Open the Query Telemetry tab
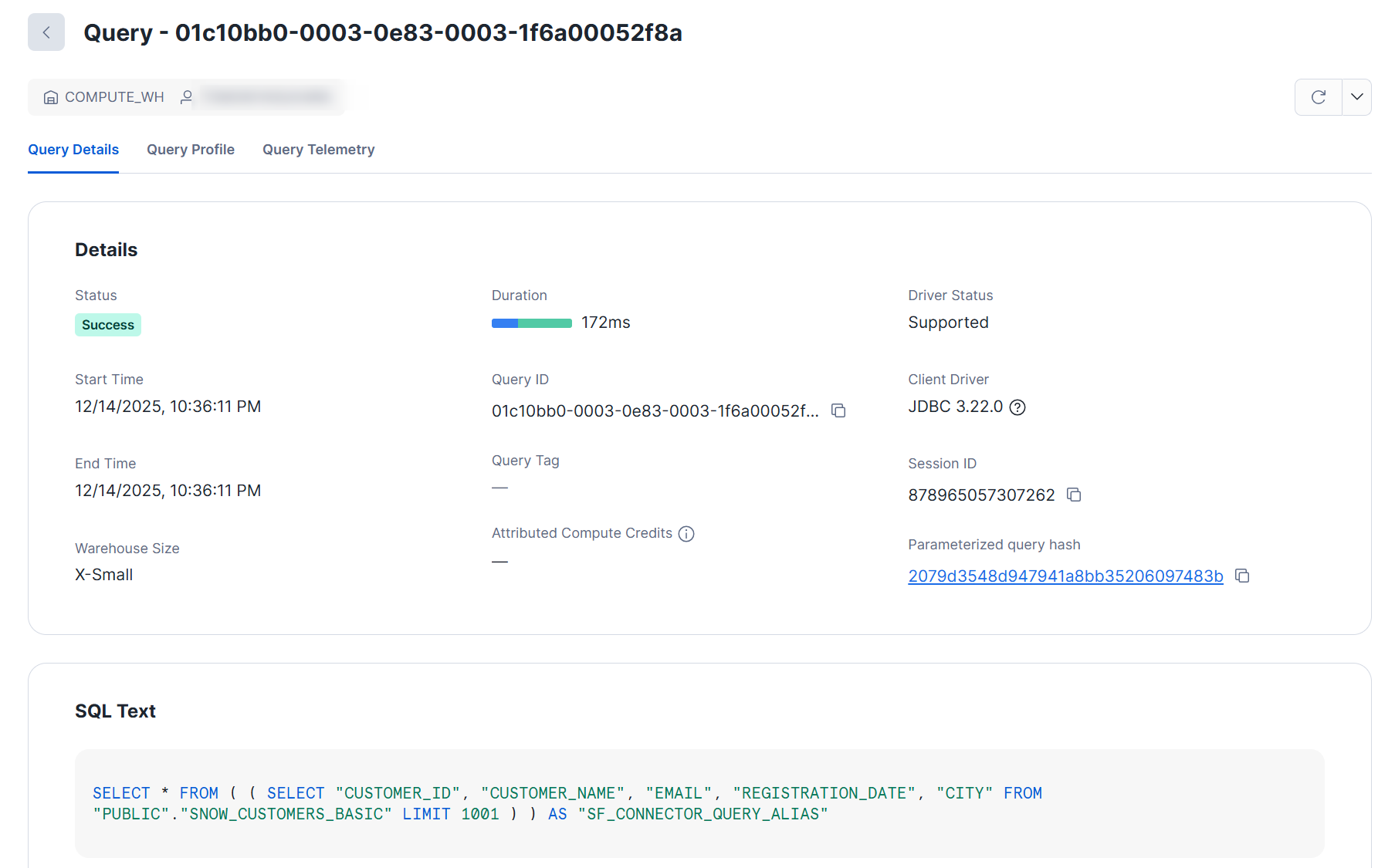The width and height of the screenshot is (1378, 868). click(x=318, y=150)
